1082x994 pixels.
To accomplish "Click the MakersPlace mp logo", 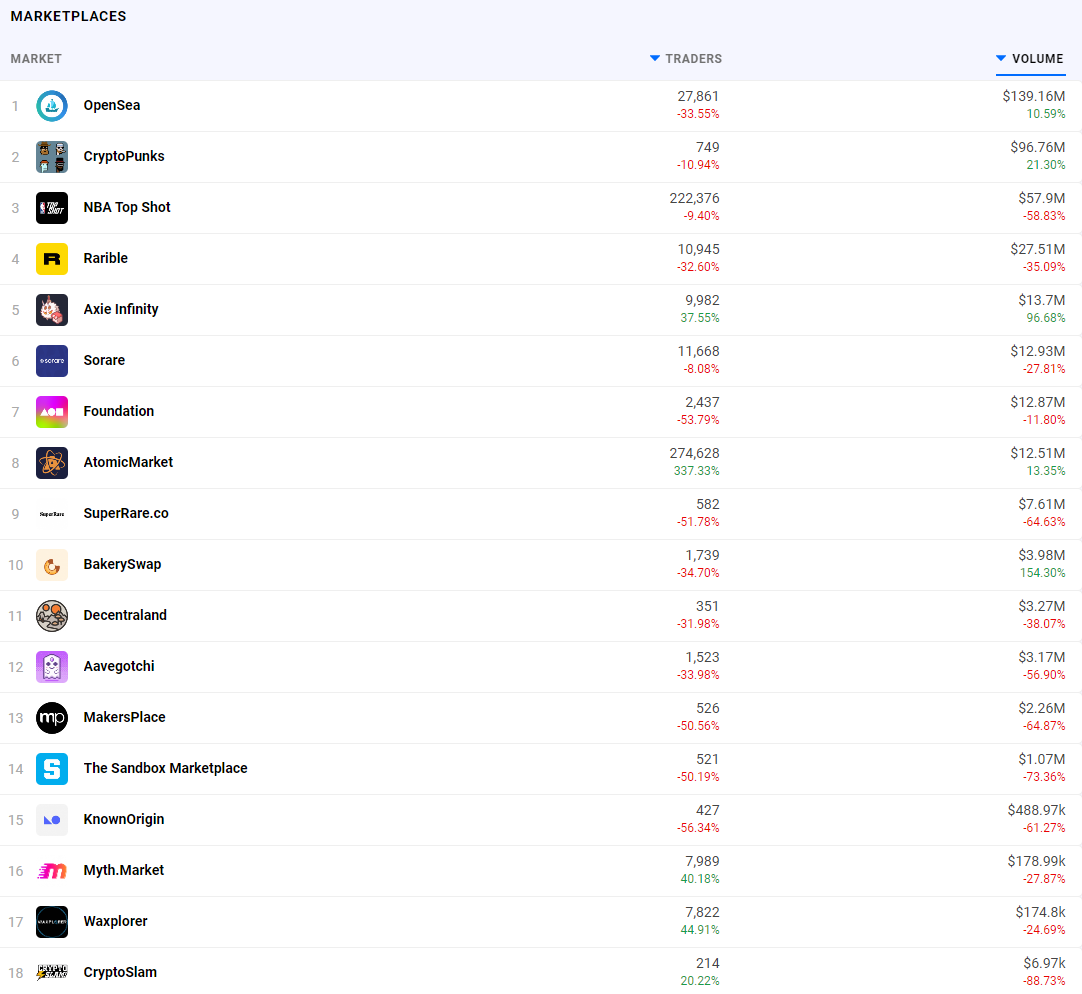I will (52, 719).
